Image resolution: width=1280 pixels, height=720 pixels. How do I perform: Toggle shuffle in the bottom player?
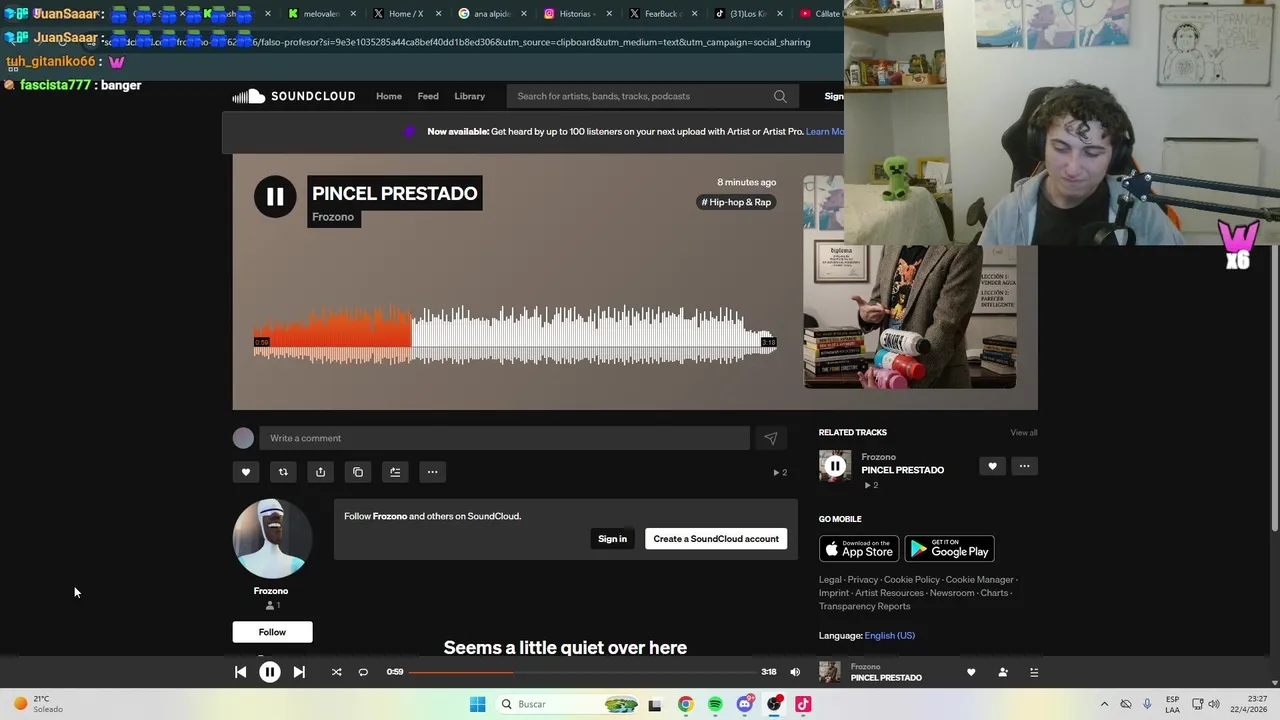[x=336, y=672]
